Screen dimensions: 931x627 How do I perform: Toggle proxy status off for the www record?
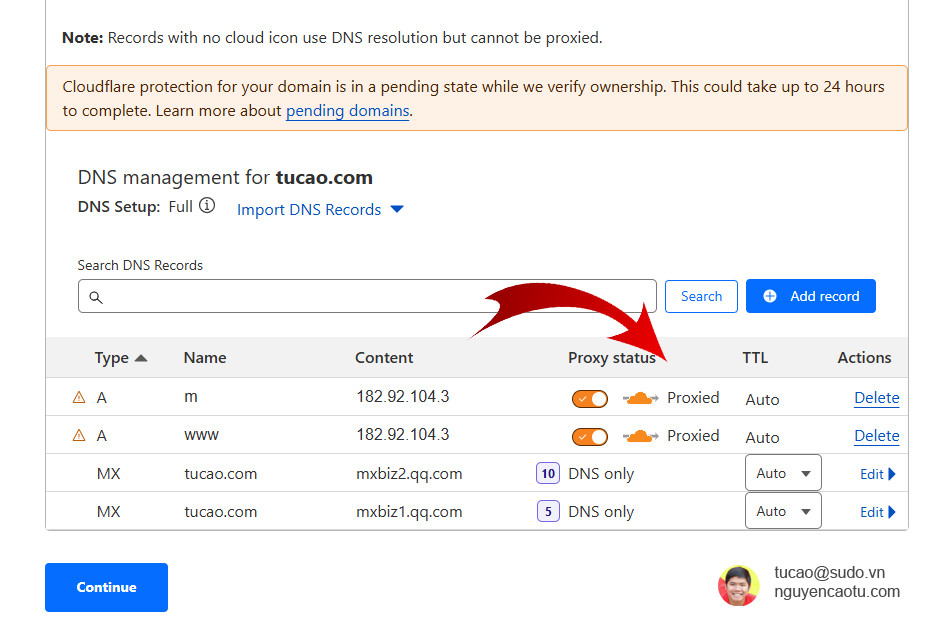tap(589, 436)
